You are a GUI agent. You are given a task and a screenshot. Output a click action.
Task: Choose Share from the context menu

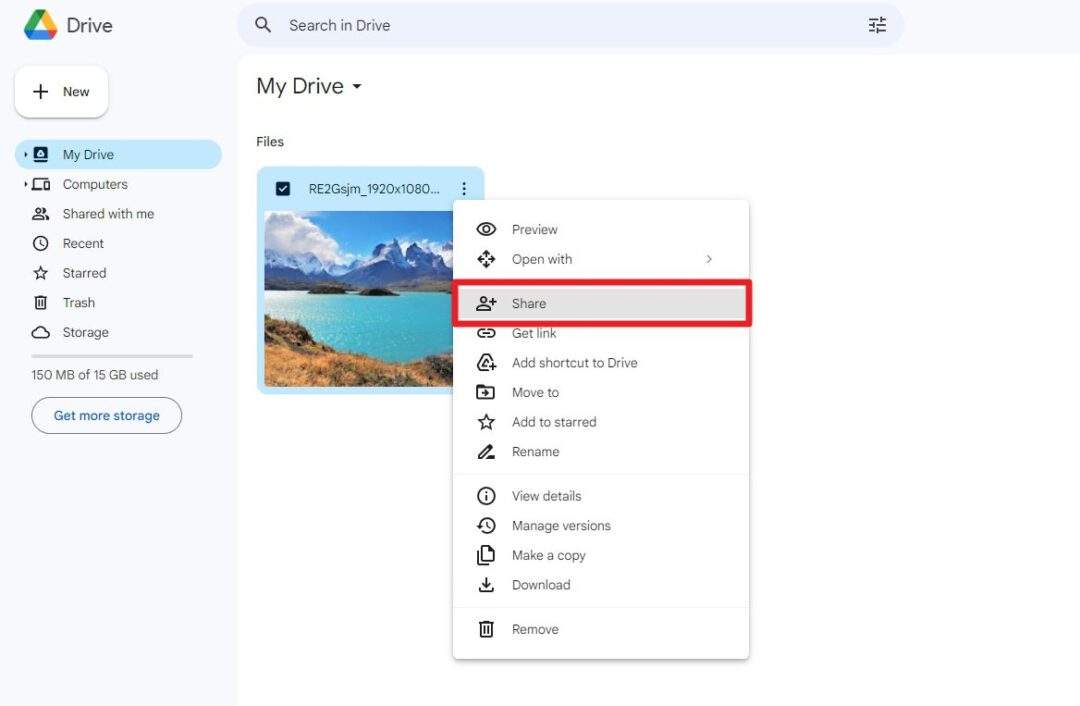pos(601,303)
